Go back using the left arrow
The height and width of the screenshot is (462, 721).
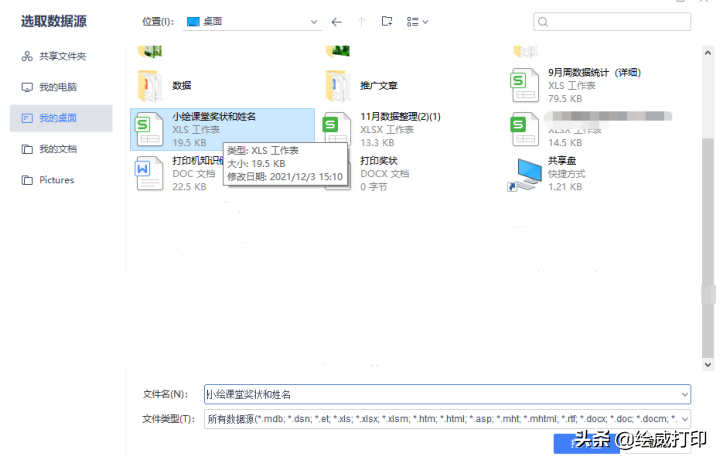[337, 22]
